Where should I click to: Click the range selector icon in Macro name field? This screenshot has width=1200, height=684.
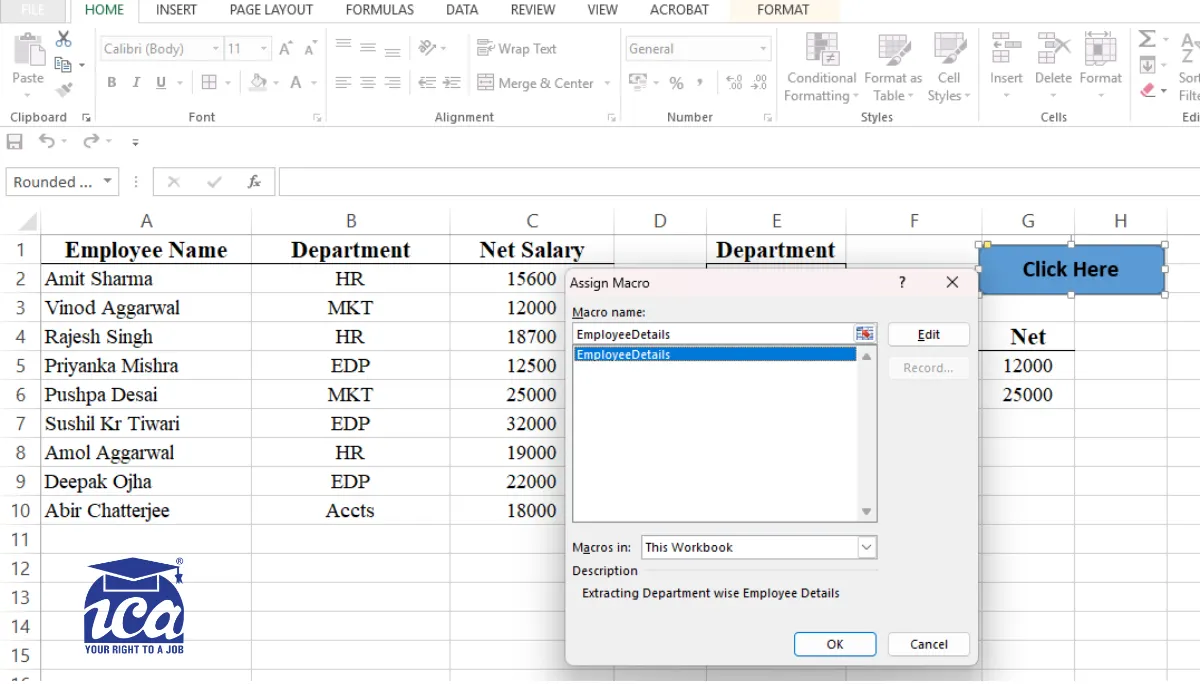pos(865,334)
